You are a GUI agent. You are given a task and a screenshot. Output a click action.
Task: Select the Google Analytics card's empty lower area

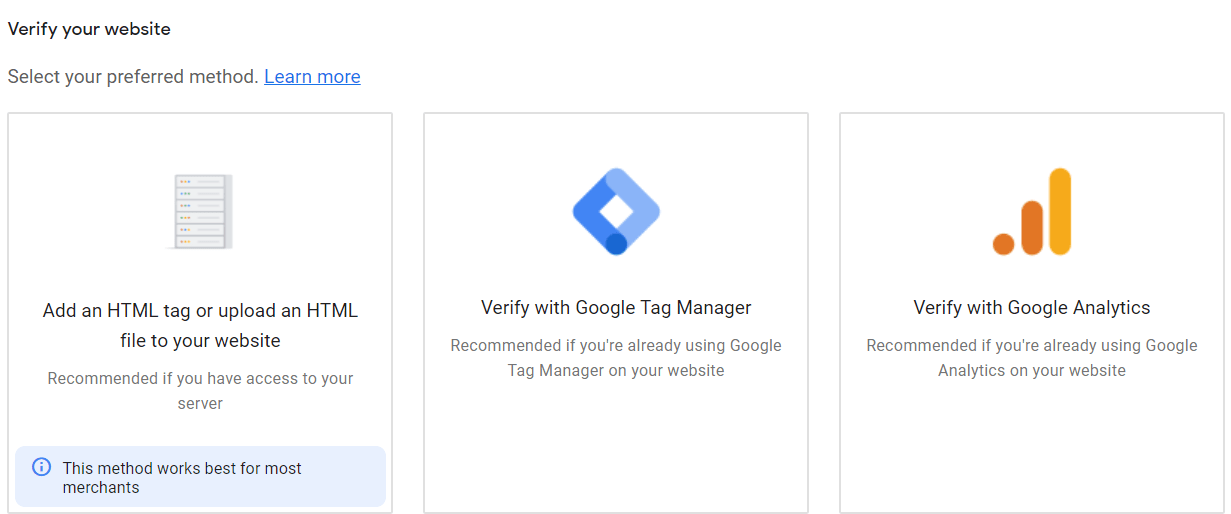(1032, 447)
